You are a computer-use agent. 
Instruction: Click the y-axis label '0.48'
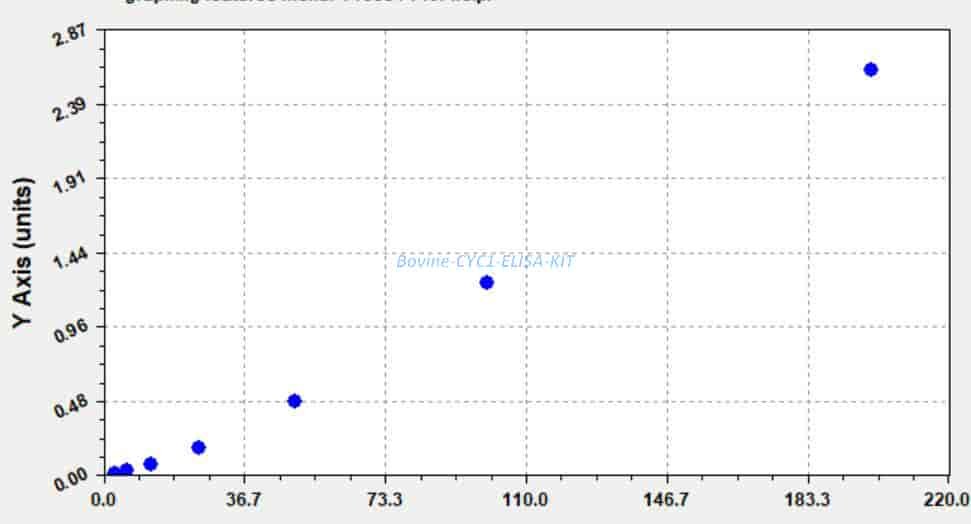(69, 406)
